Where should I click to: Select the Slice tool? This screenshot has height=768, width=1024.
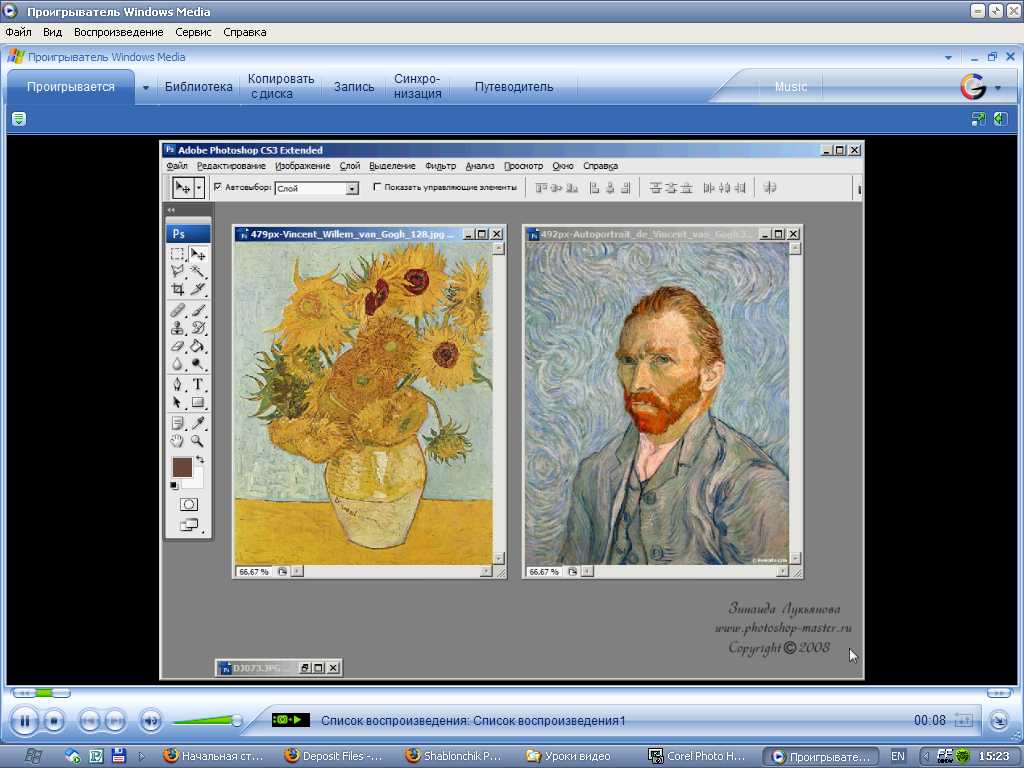coord(198,288)
